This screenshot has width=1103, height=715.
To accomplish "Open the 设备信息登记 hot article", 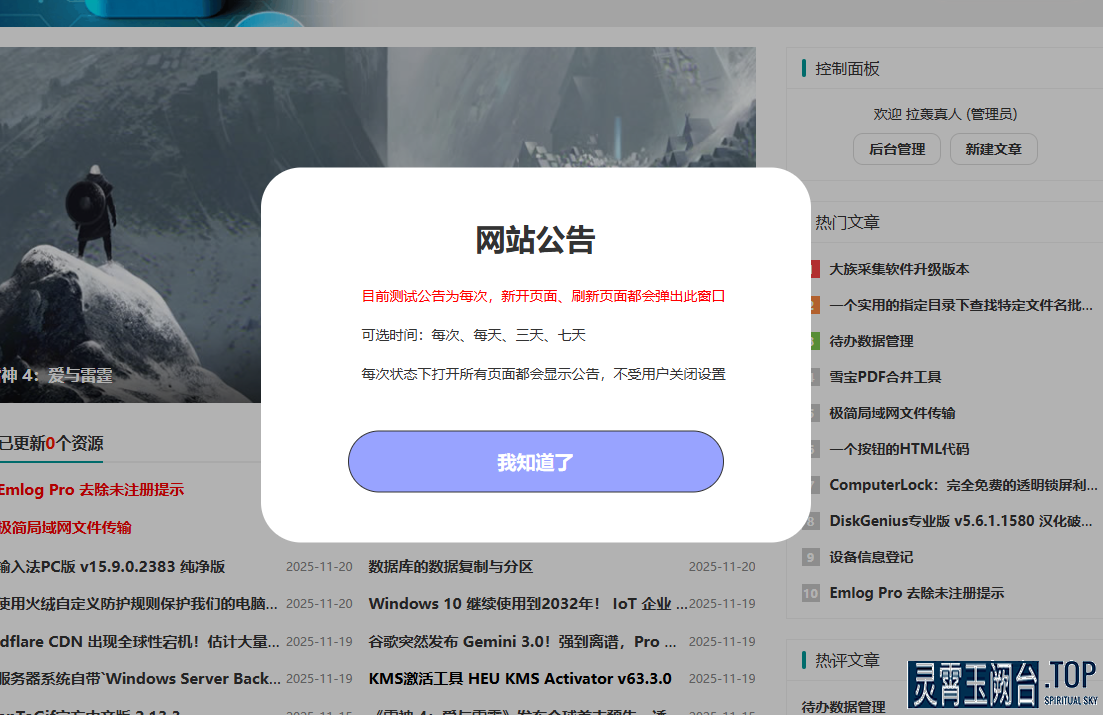I will coord(871,557).
